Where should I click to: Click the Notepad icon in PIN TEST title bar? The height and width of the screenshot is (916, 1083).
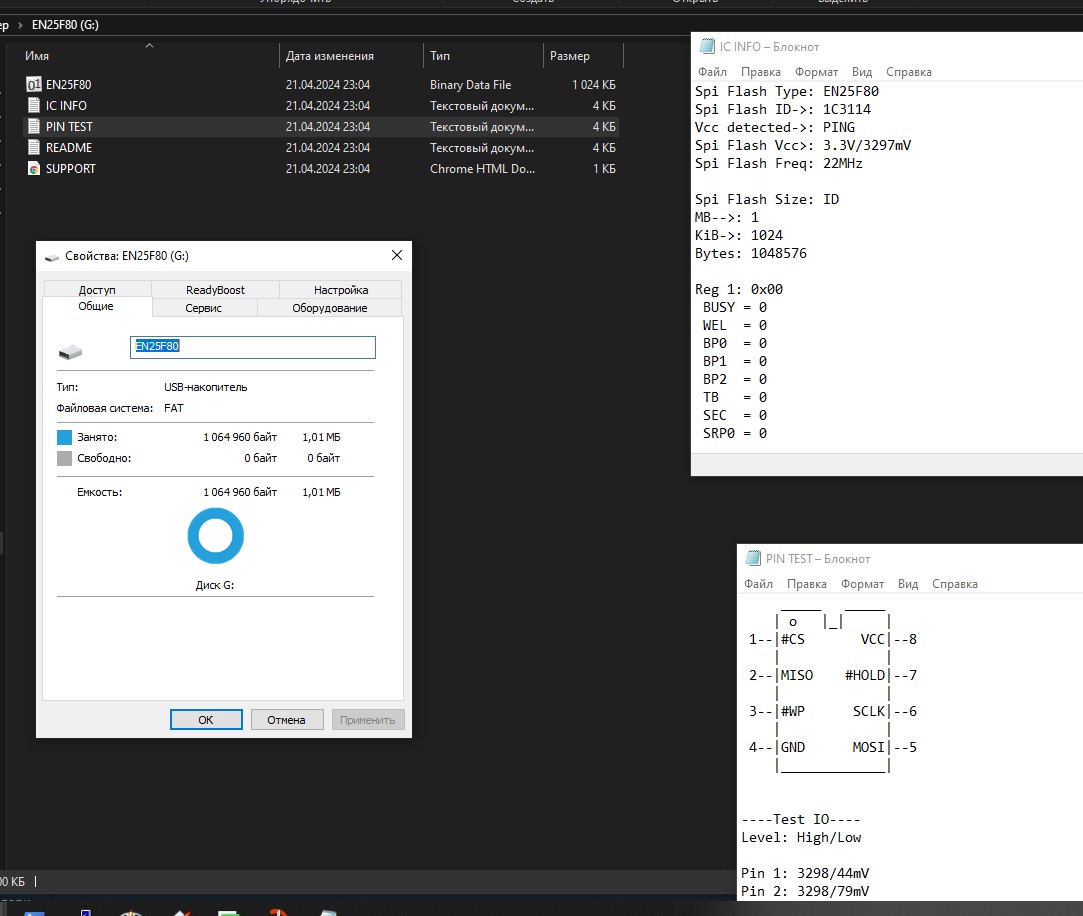(x=753, y=558)
